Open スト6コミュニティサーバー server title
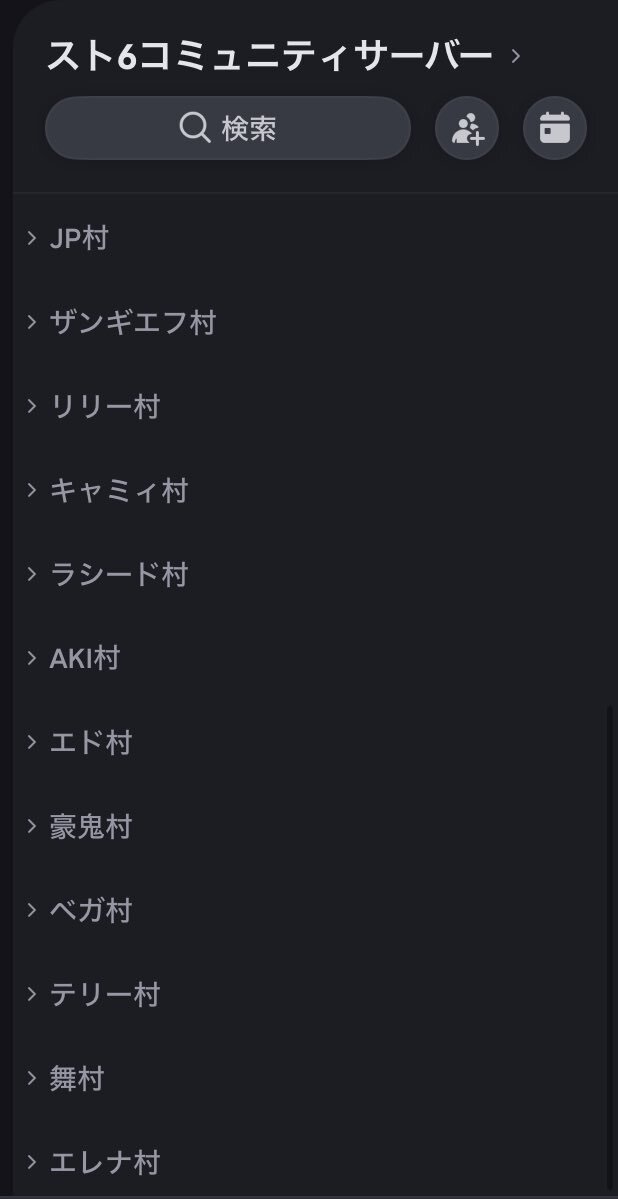 269,56
